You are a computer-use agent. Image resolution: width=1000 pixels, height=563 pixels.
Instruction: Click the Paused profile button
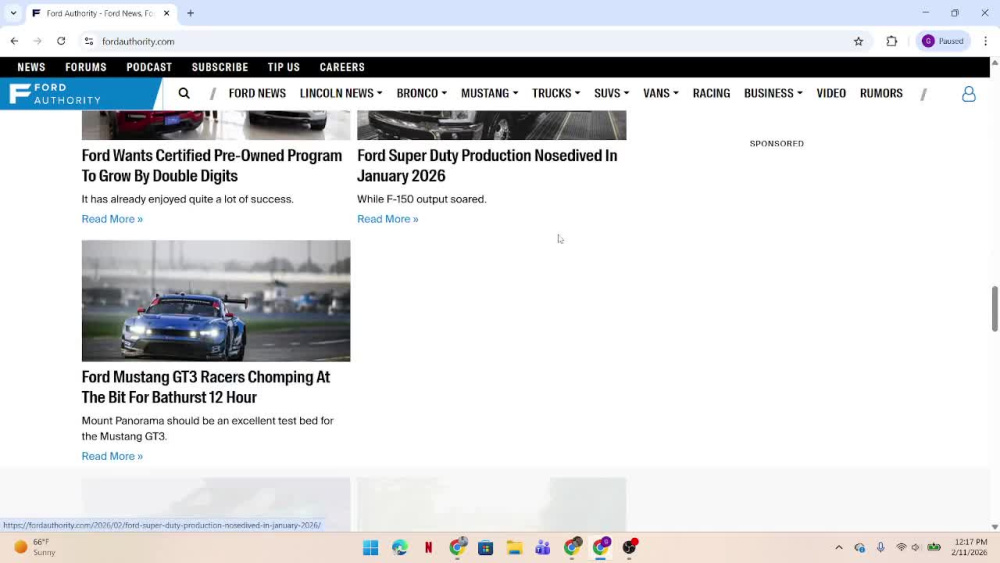tap(943, 41)
